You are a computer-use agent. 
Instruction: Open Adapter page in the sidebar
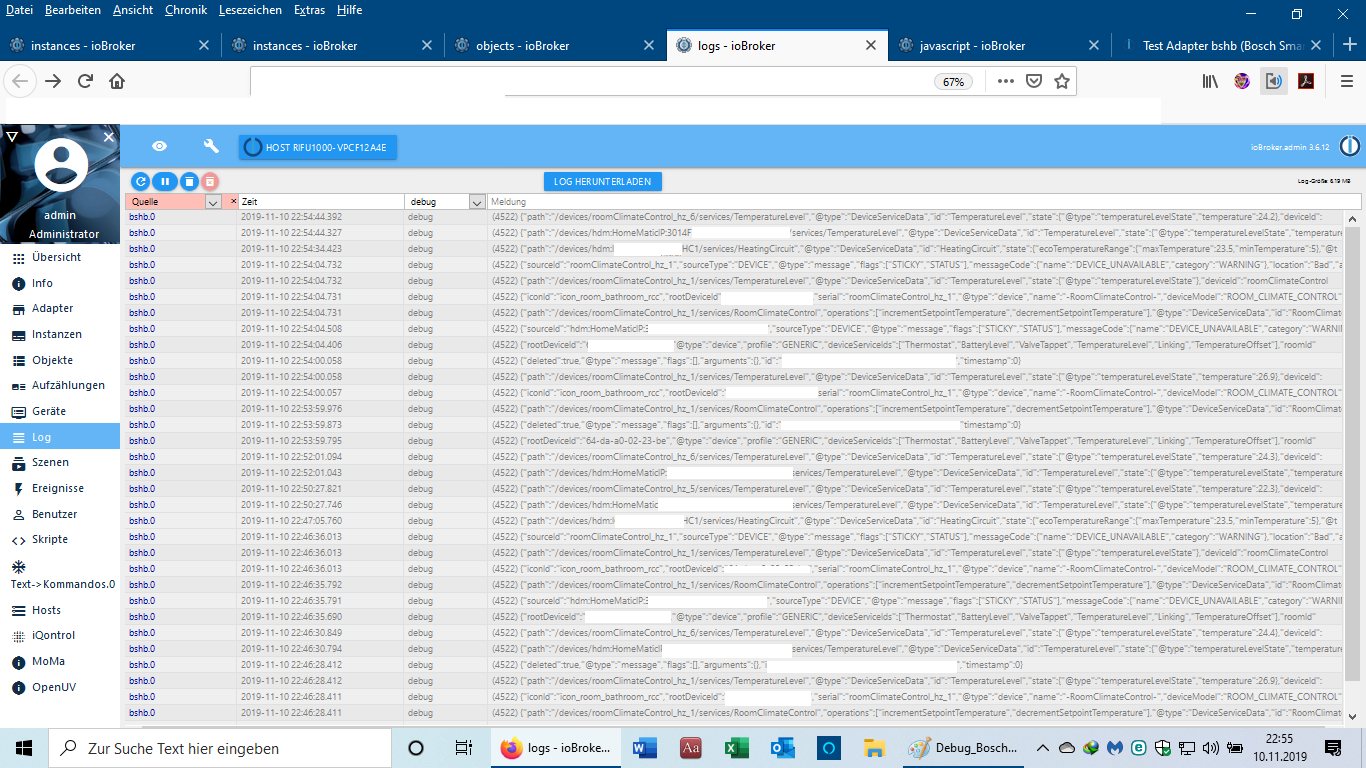tap(60, 308)
